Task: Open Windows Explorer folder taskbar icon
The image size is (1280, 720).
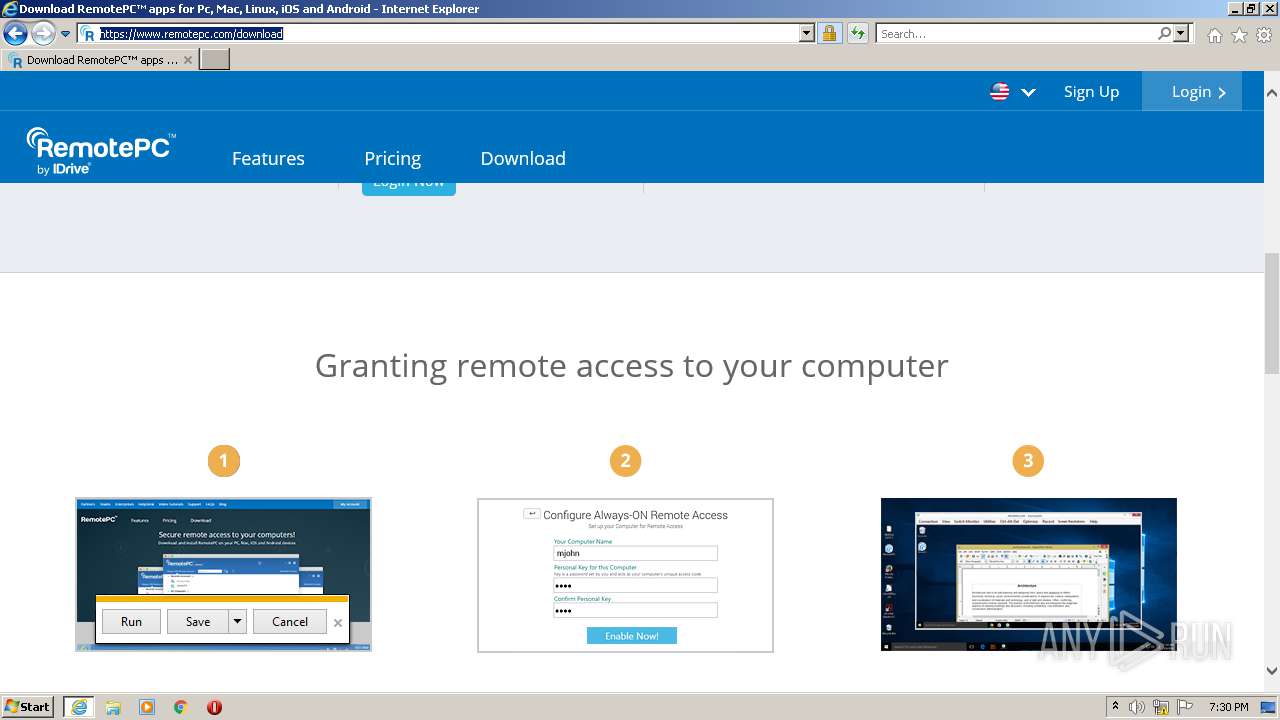Action: tap(113, 707)
